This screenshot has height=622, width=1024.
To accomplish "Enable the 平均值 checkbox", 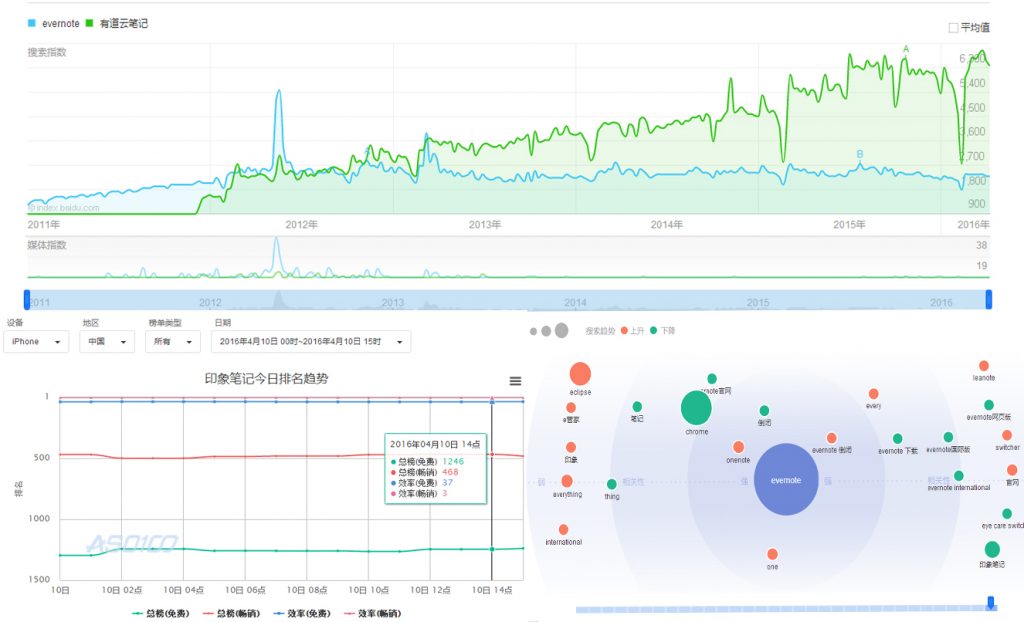I will [x=953, y=28].
